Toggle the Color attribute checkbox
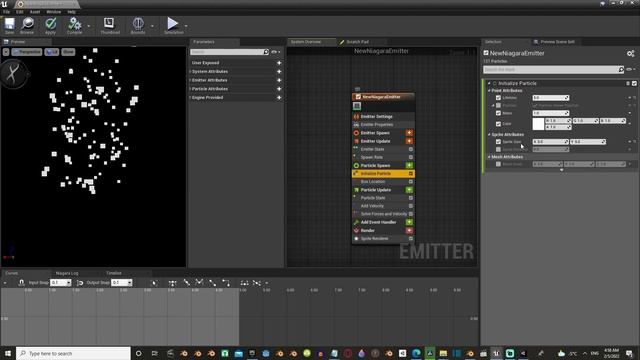This screenshot has width=640, height=360. (x=498, y=124)
